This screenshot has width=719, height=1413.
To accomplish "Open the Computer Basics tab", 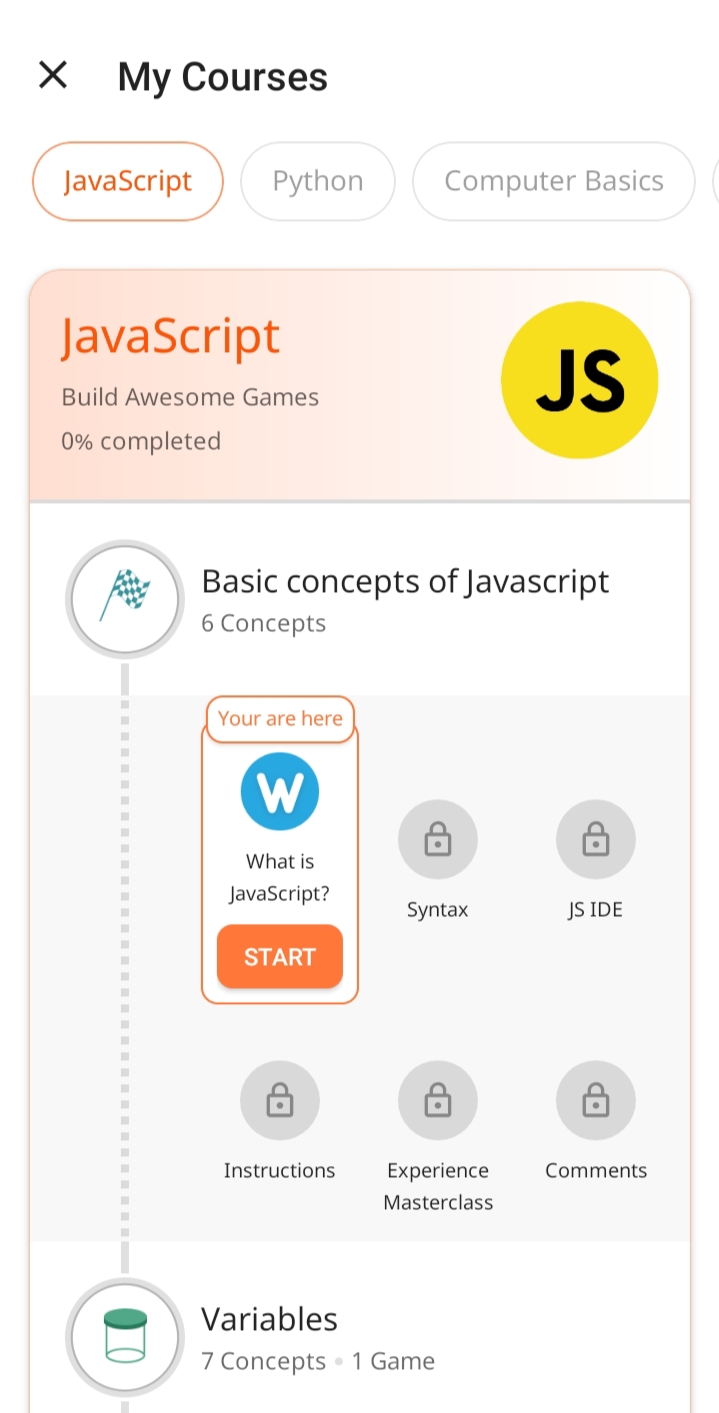I will [x=553, y=181].
